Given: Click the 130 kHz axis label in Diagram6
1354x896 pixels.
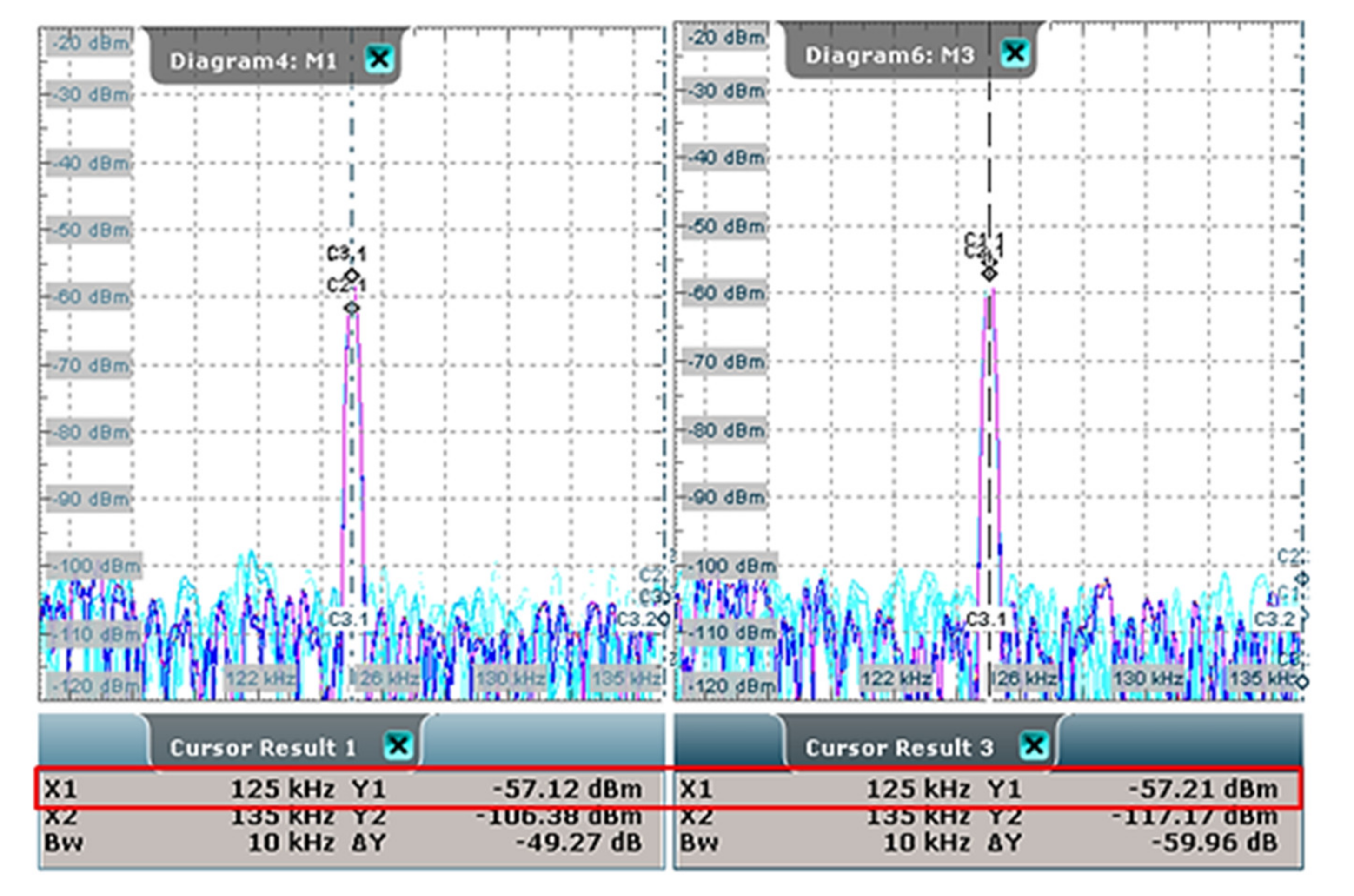Looking at the screenshot, I should click(1148, 679).
